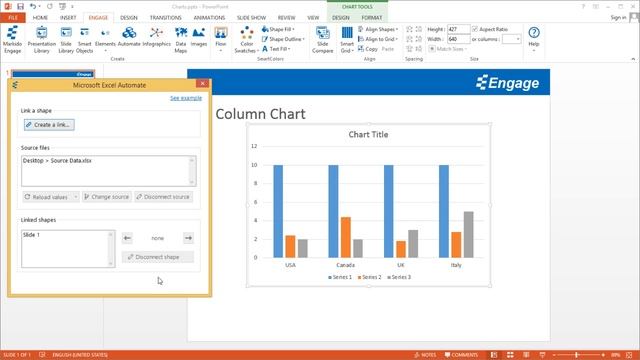Undo the last action

[x=33, y=7]
